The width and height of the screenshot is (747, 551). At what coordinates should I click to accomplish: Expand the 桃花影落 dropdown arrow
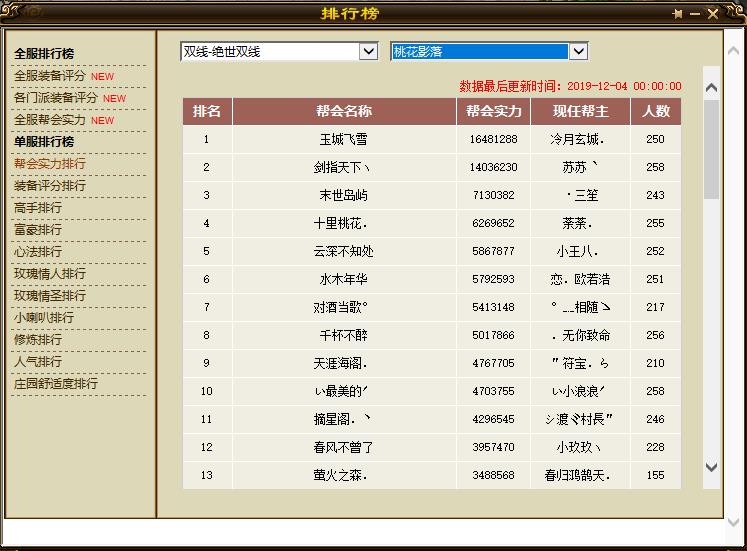[579, 51]
